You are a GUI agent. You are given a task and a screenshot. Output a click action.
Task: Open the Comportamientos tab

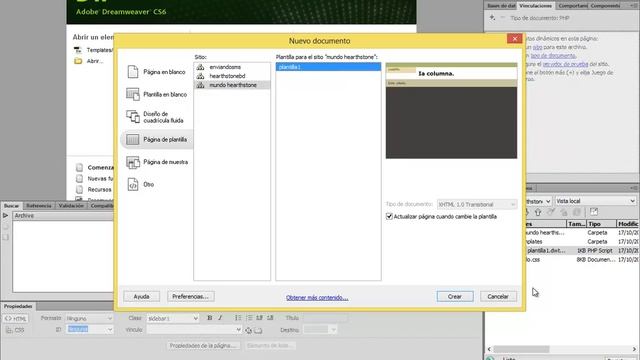click(572, 6)
